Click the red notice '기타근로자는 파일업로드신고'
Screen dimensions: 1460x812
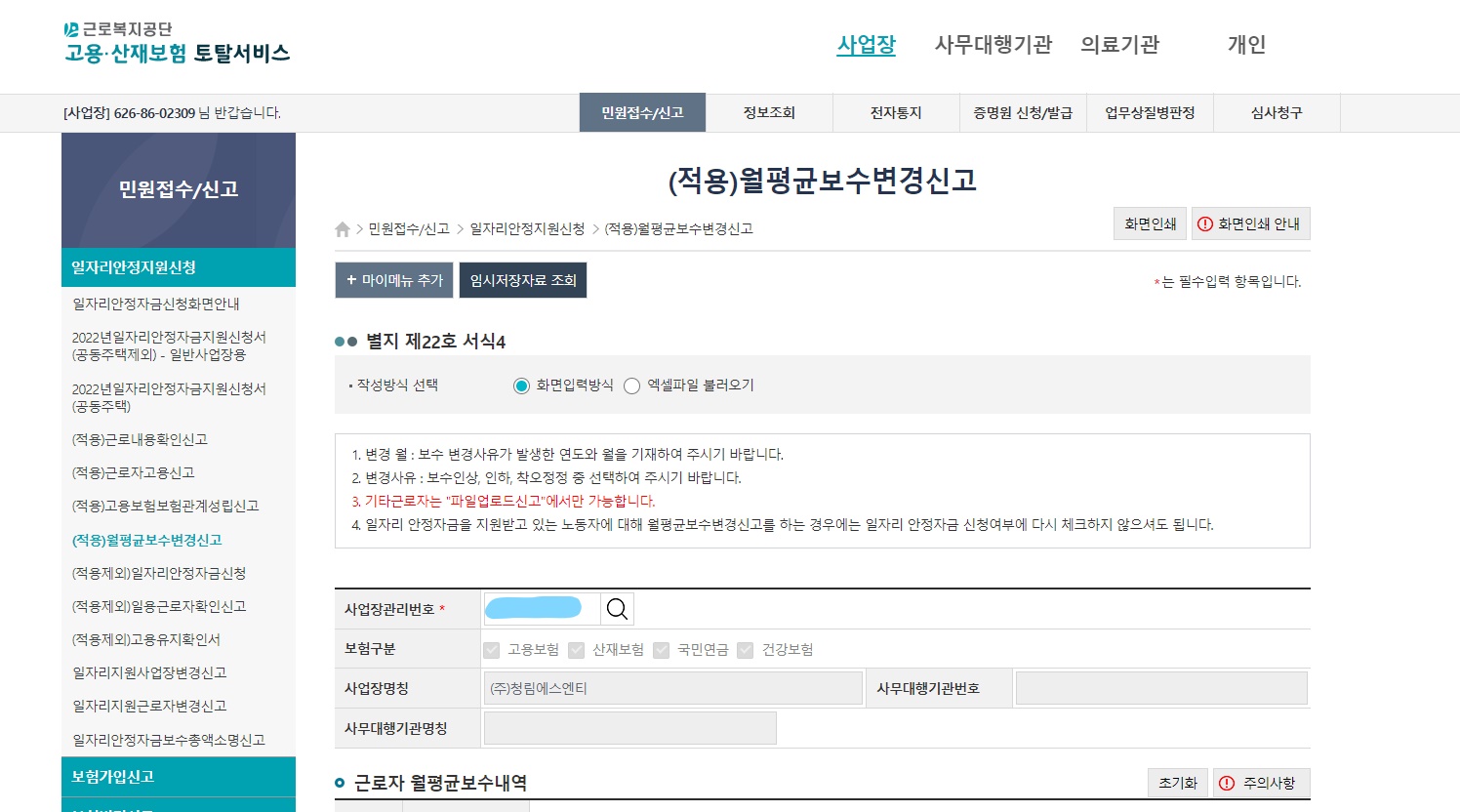click(504, 502)
